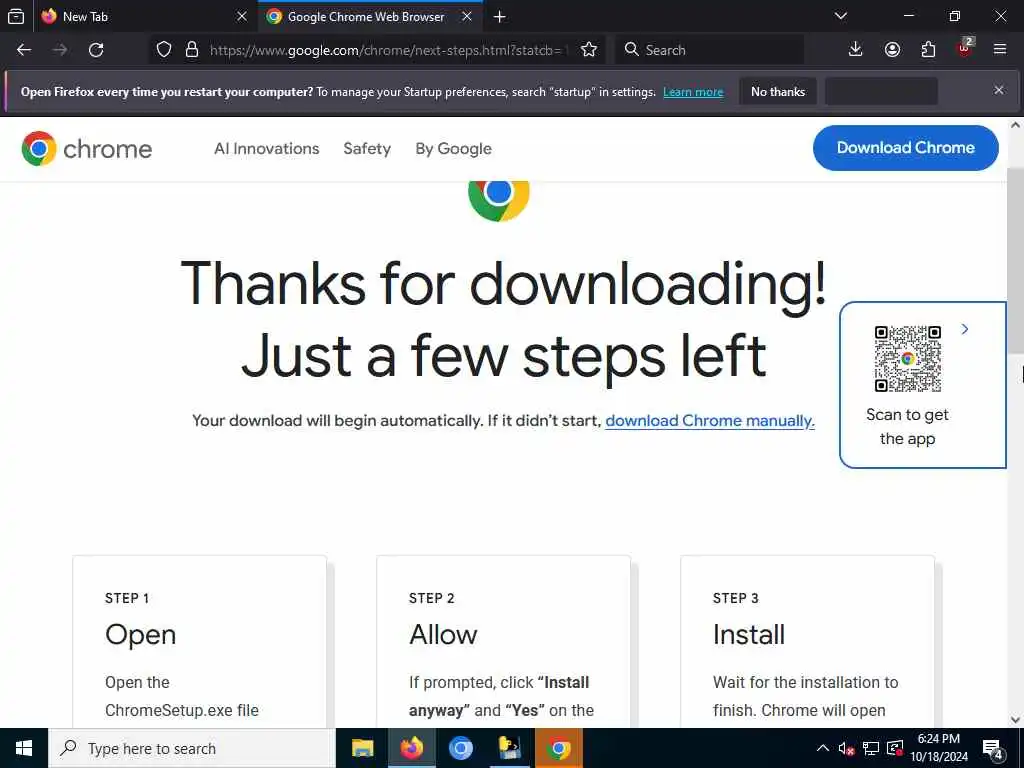
Task: Open By Google menu item
Action: click(453, 149)
